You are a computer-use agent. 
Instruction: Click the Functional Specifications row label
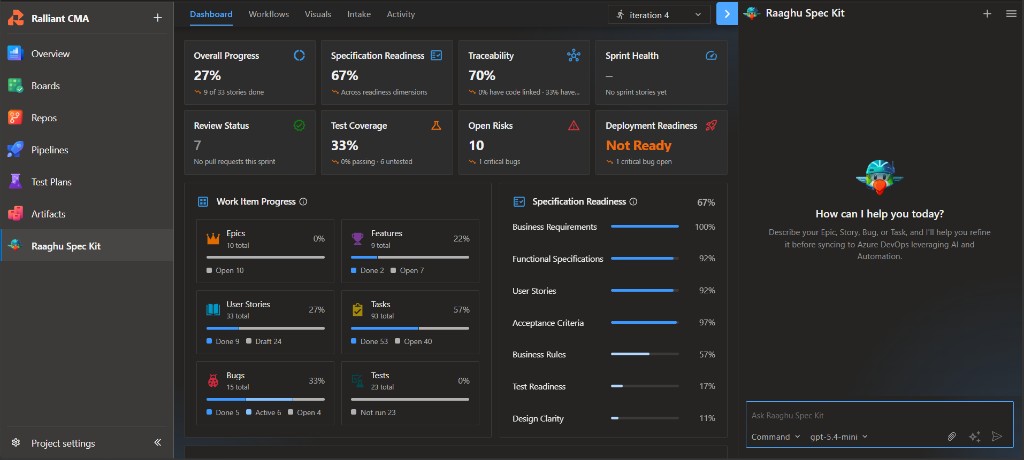click(558, 259)
